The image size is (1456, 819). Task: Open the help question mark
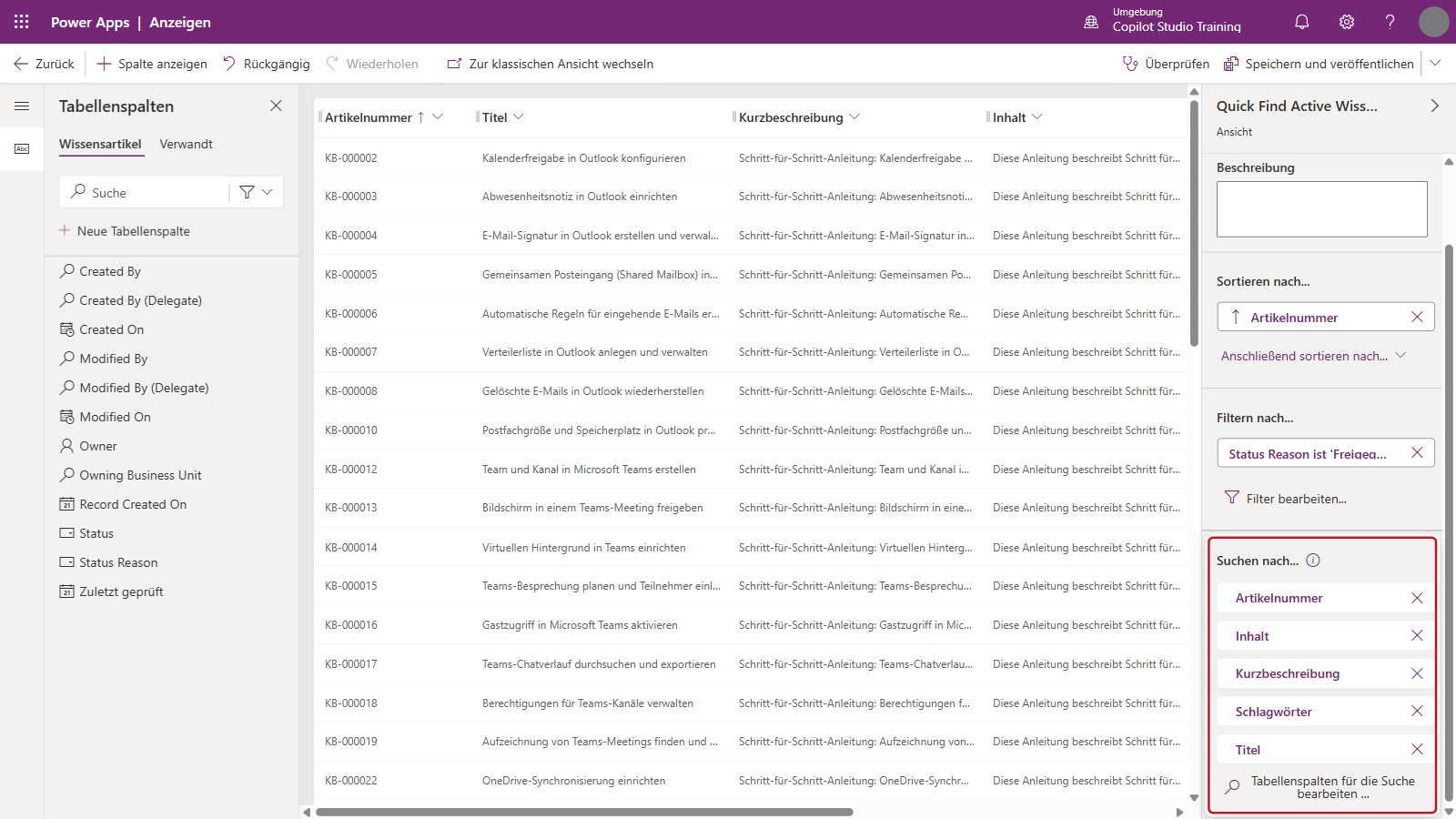[1390, 22]
